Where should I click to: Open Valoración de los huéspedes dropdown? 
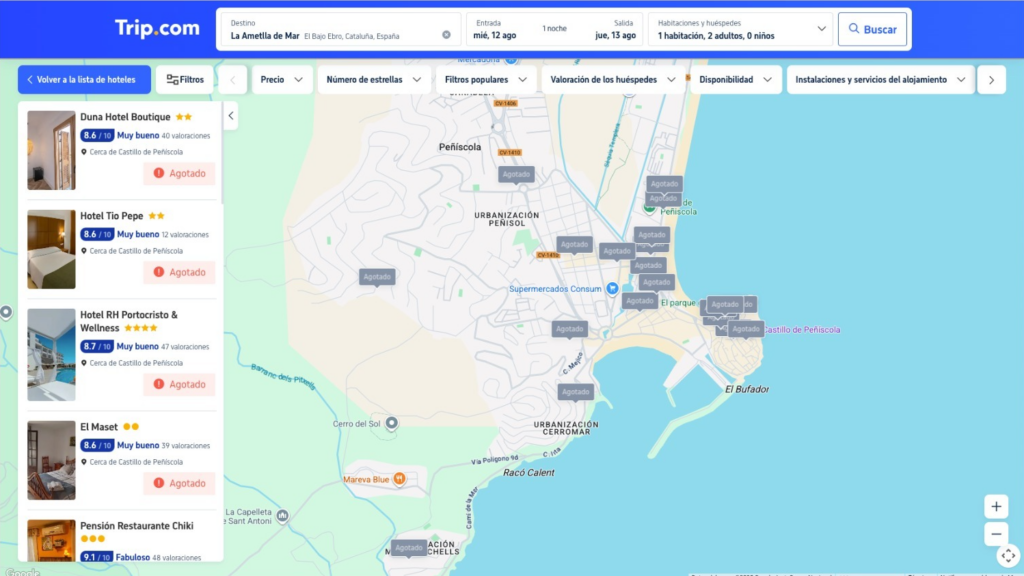613,80
